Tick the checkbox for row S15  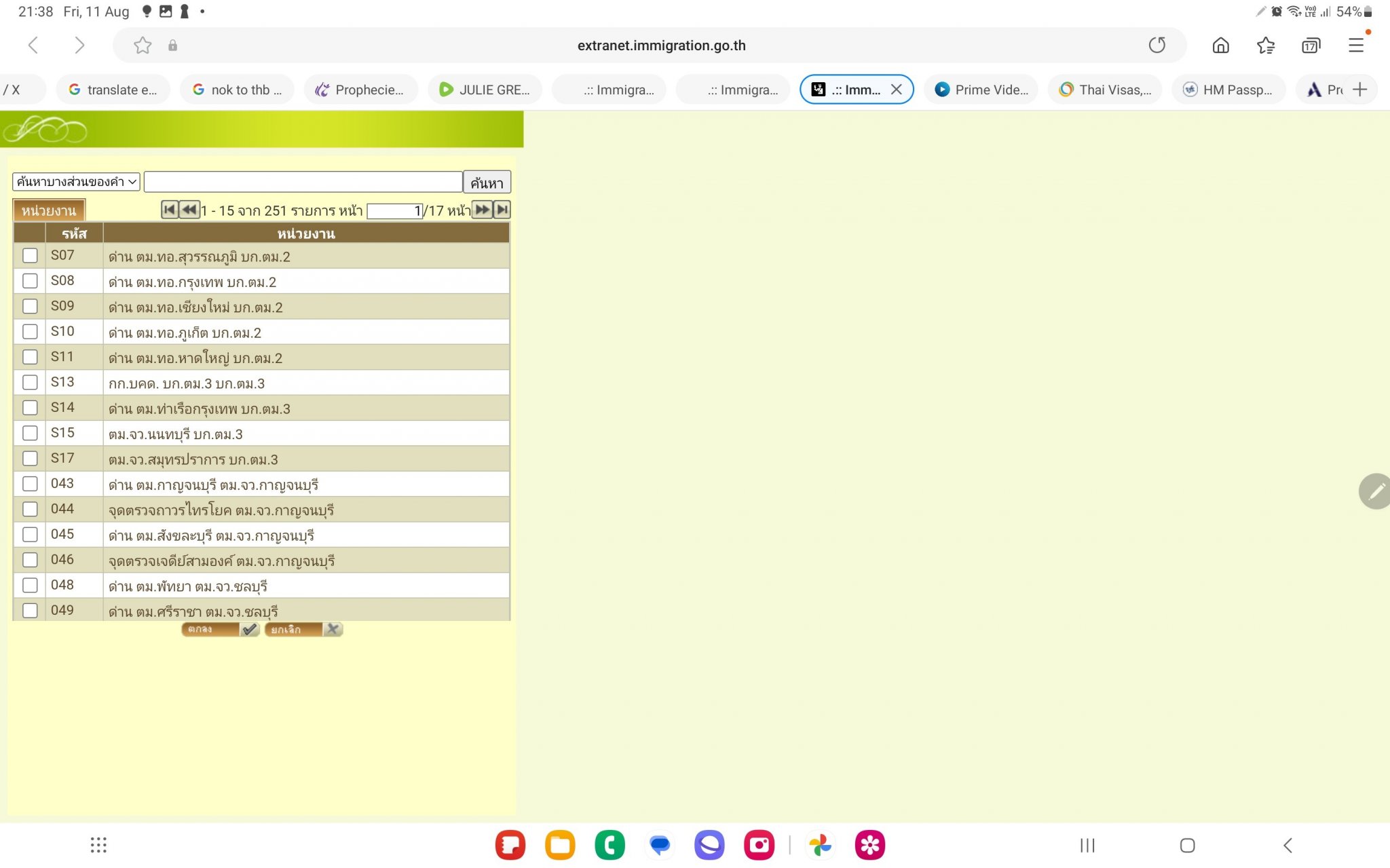tap(30, 433)
